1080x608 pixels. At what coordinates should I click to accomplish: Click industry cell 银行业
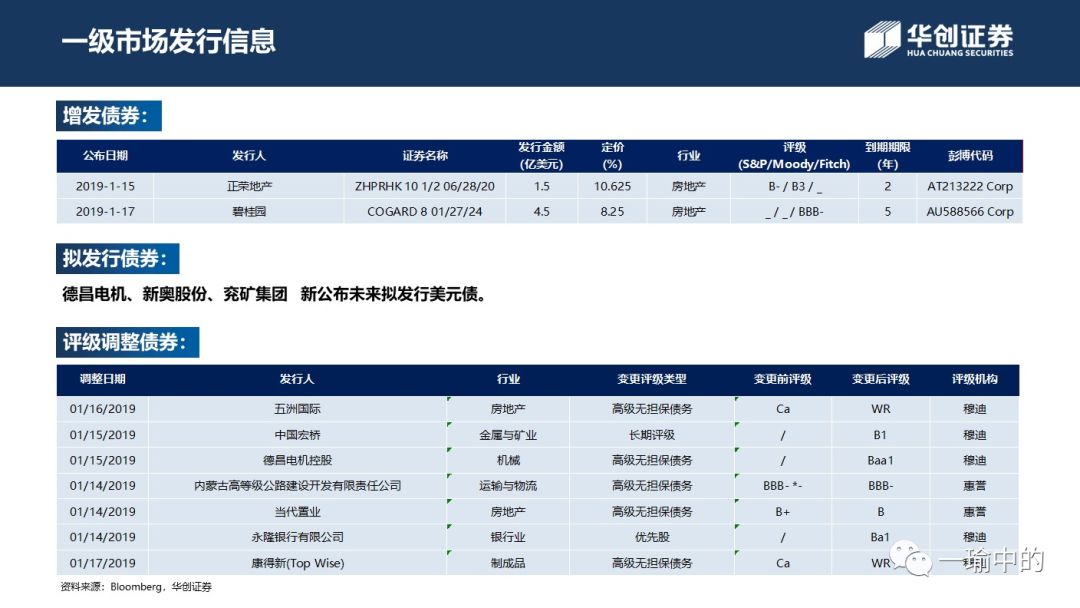pos(508,537)
